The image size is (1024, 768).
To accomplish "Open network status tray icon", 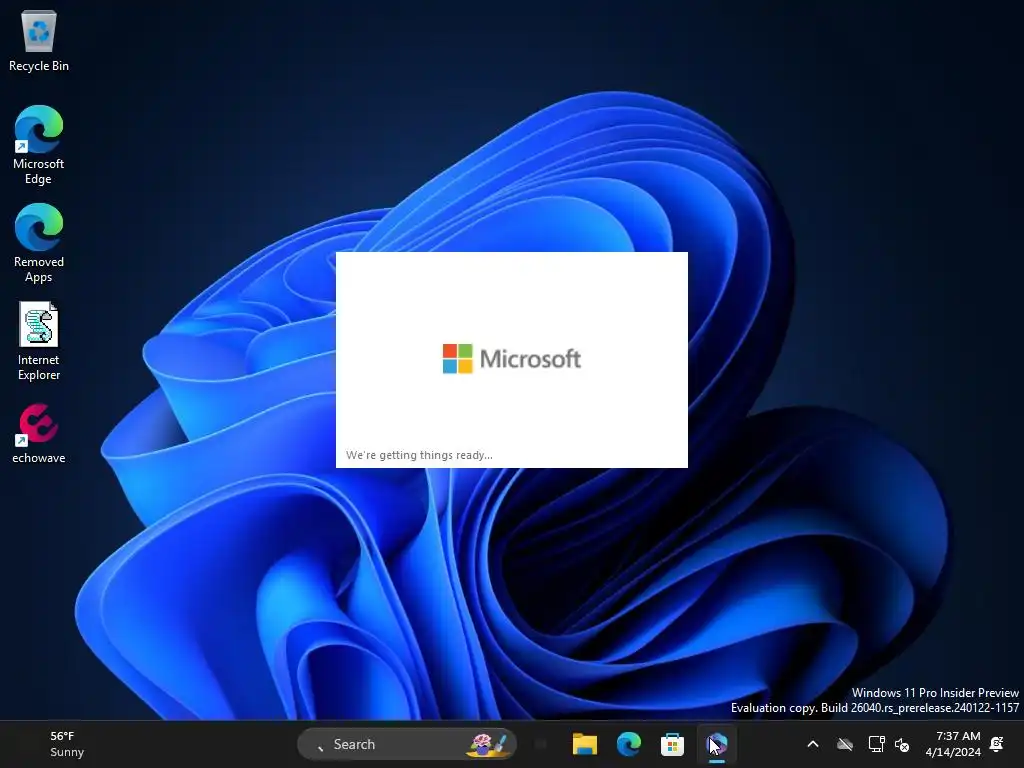I will (876, 744).
